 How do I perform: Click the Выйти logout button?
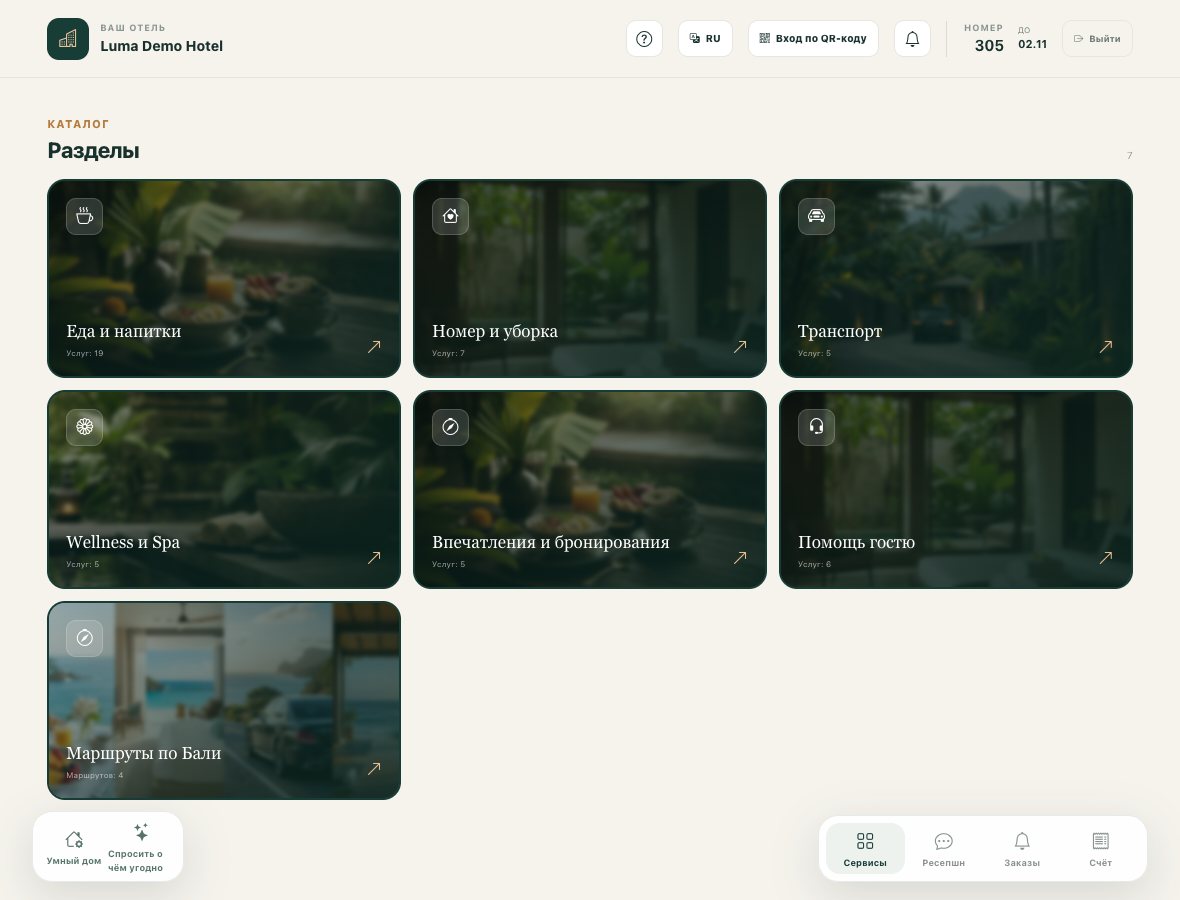[1096, 38]
